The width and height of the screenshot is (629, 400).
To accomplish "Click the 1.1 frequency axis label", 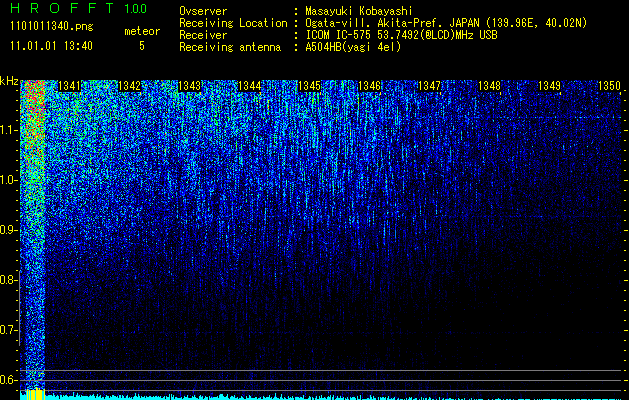I will point(9,131).
